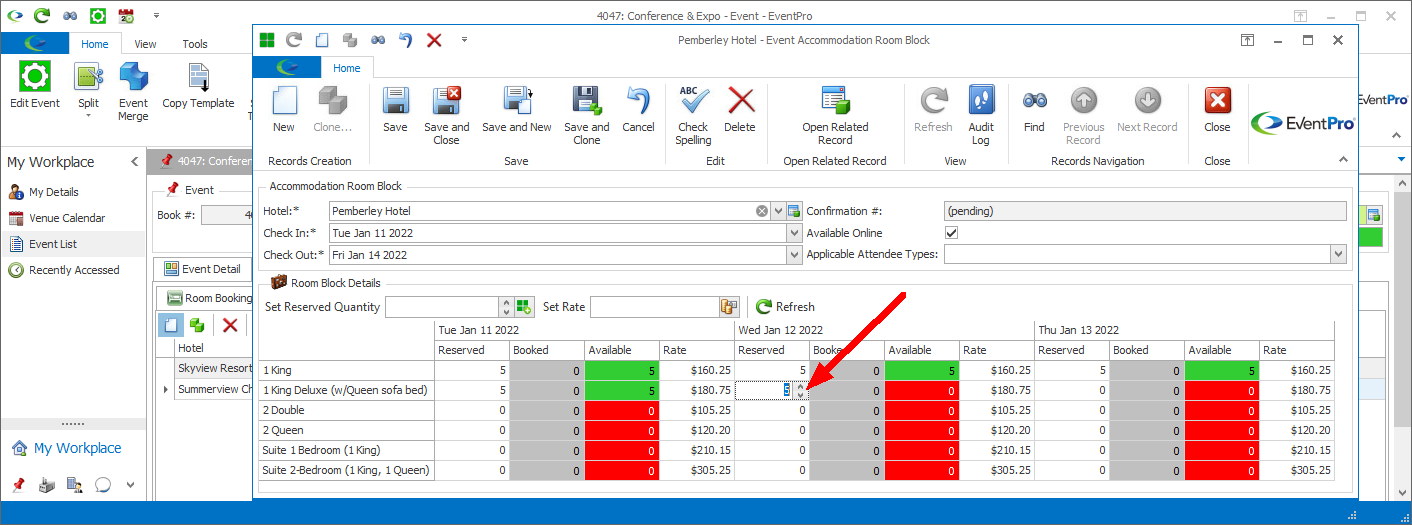Collapse the My Workplace navigation pane
This screenshot has height=525, width=1412.
135,162
